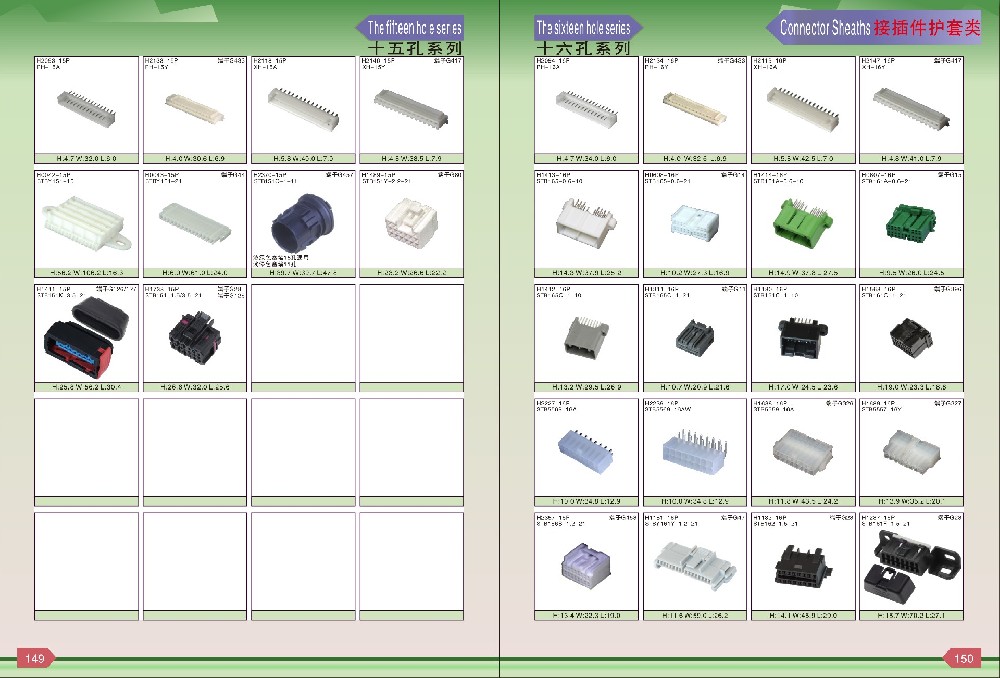This screenshot has height=678, width=1000.
Task: Open the gray pin header connector photo
Action: pos(586,337)
